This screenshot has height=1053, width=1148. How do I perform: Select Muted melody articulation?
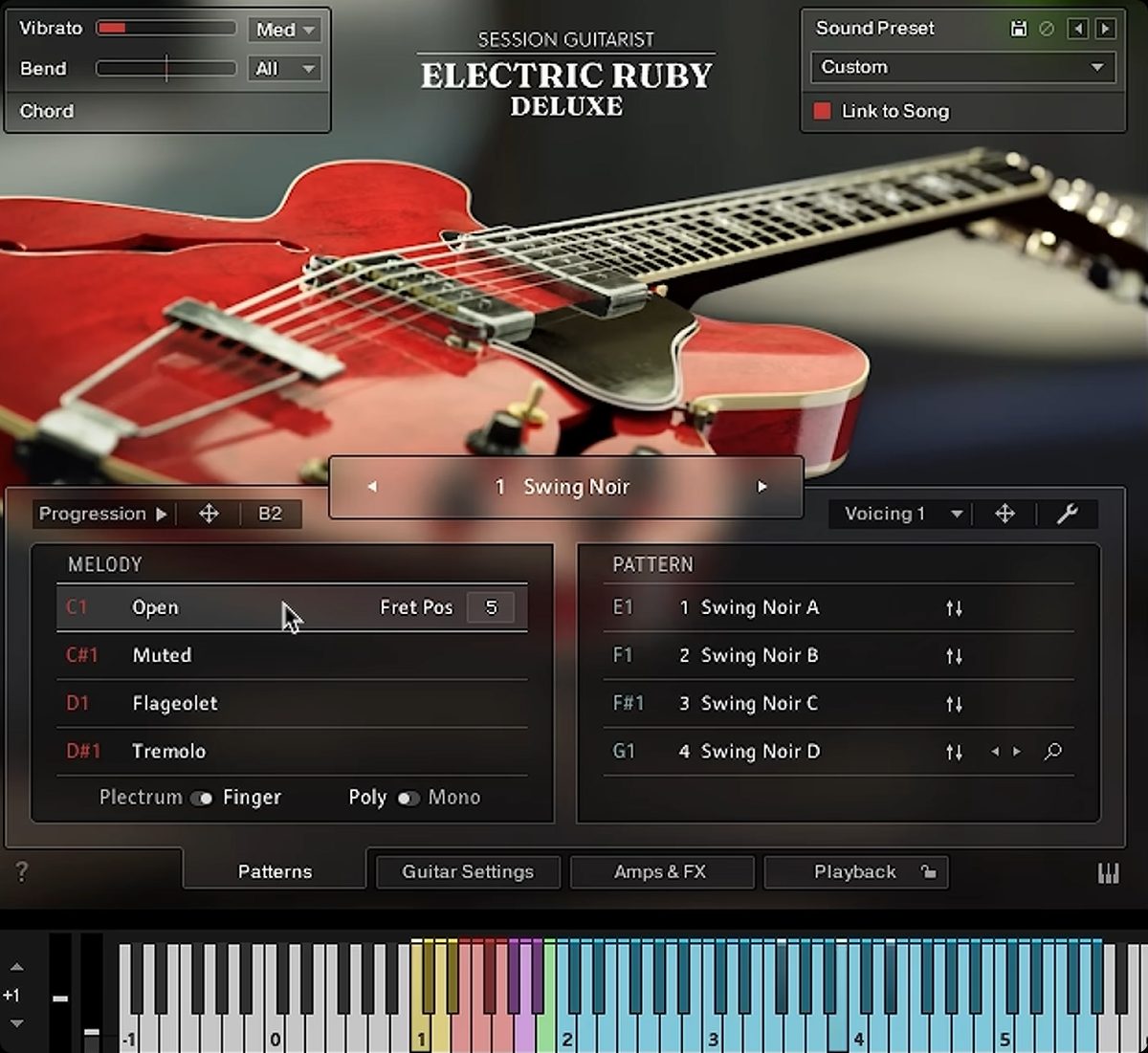[x=292, y=655]
